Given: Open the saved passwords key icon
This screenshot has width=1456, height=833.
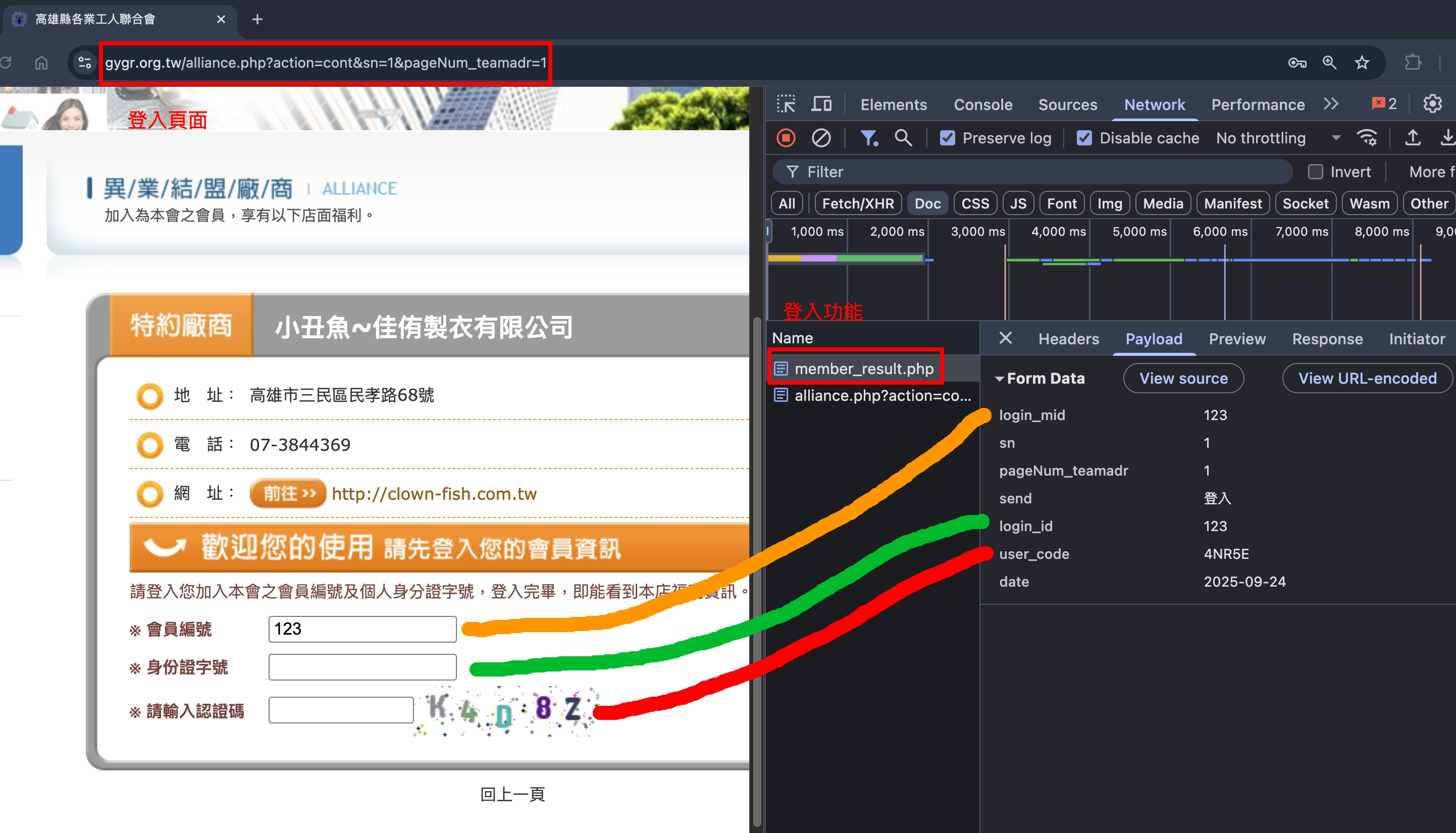Looking at the screenshot, I should 1297,63.
